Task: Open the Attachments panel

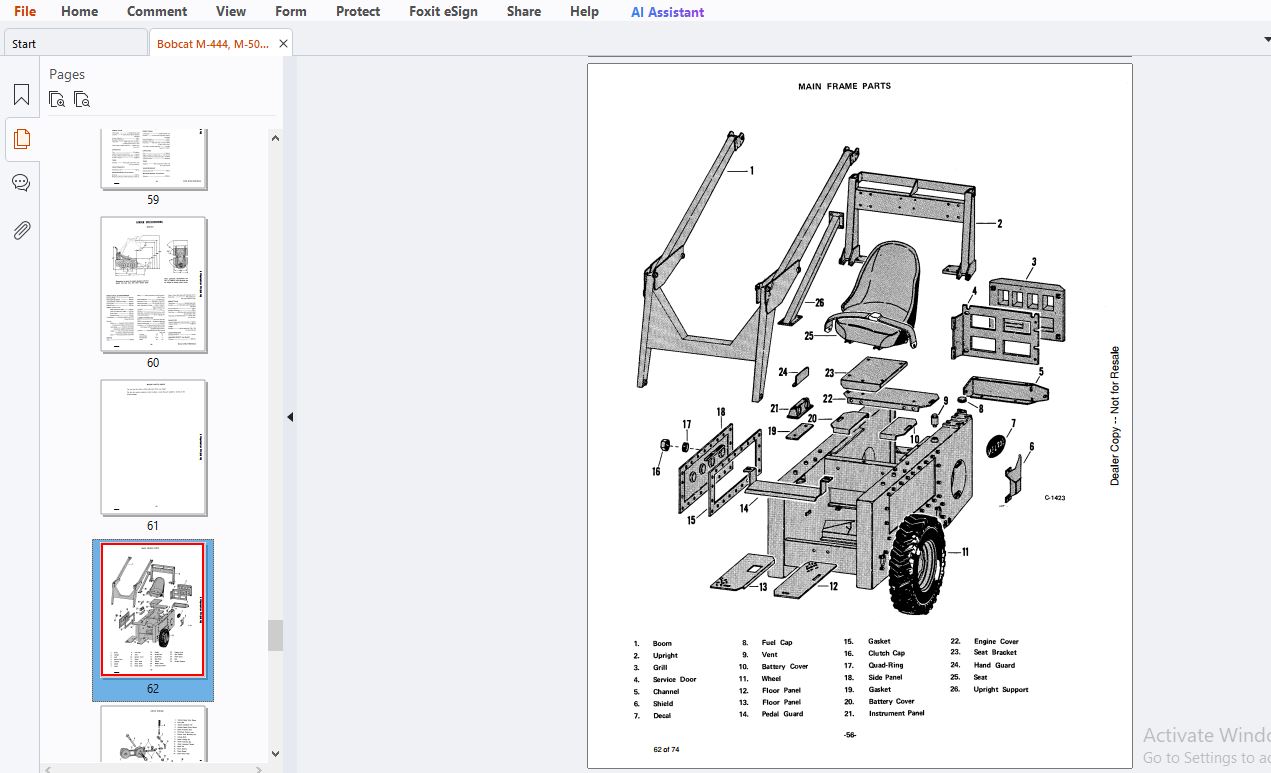Action: (21, 230)
